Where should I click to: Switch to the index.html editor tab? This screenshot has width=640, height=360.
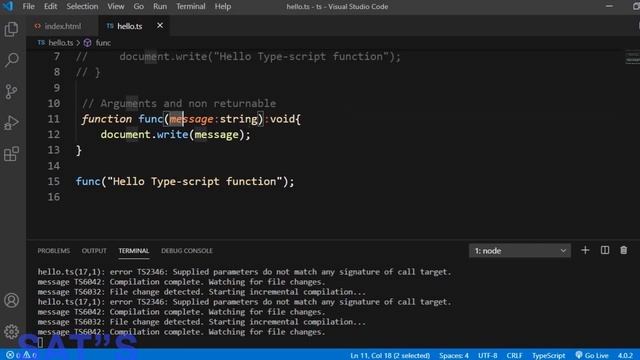pos(63,26)
